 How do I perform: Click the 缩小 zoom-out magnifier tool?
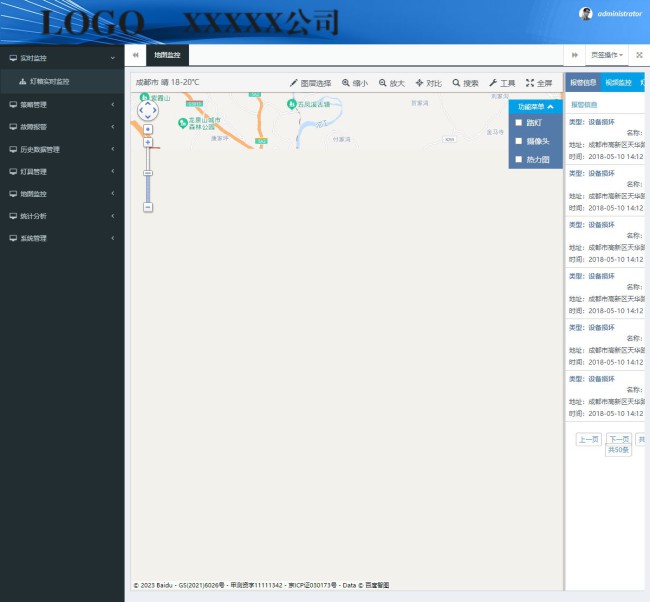click(x=355, y=83)
